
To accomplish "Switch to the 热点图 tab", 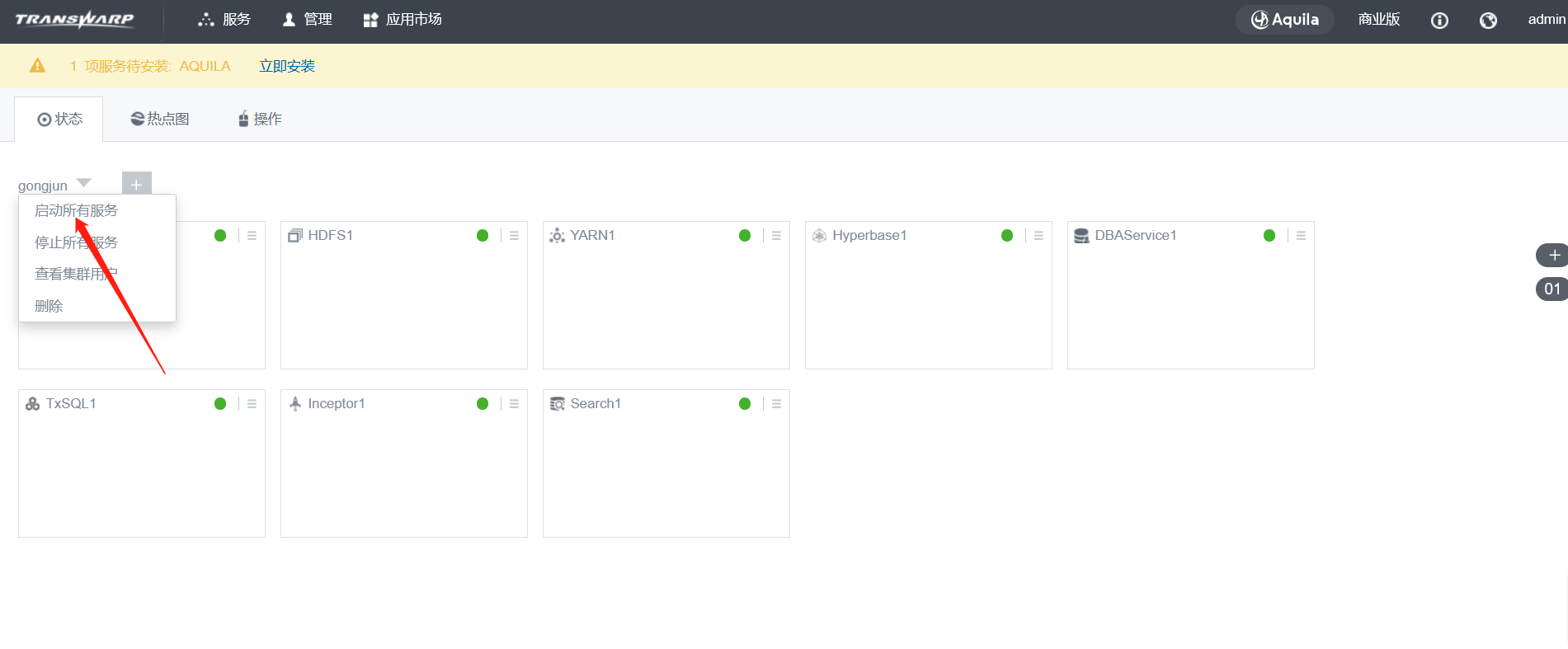I will (x=160, y=120).
